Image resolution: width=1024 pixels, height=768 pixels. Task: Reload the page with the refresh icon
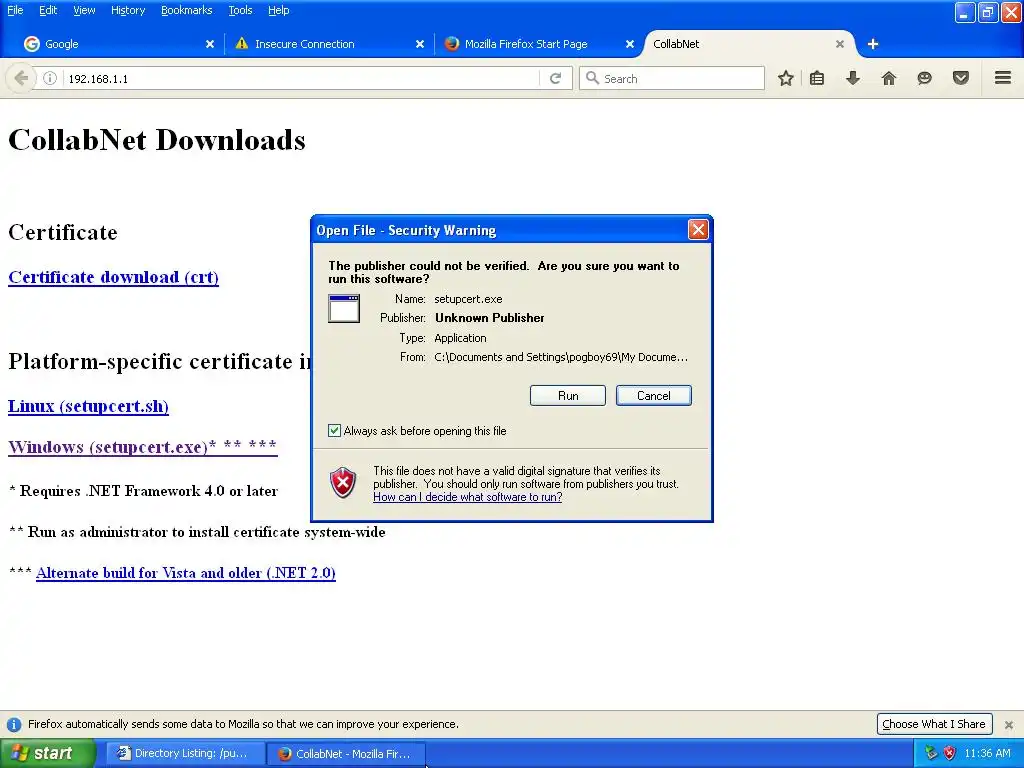point(555,78)
